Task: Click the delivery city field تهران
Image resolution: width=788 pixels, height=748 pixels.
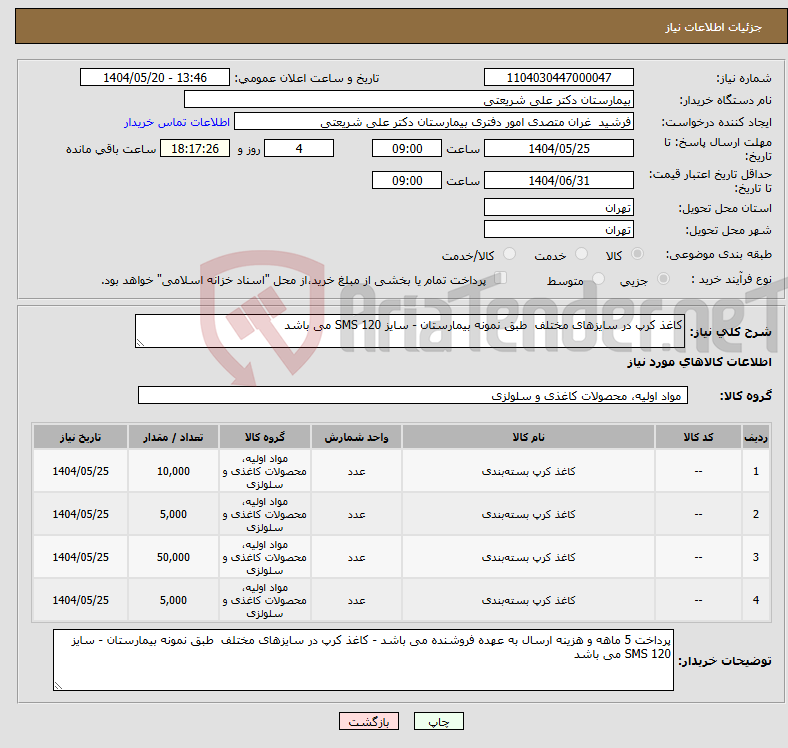Action: 558,229
